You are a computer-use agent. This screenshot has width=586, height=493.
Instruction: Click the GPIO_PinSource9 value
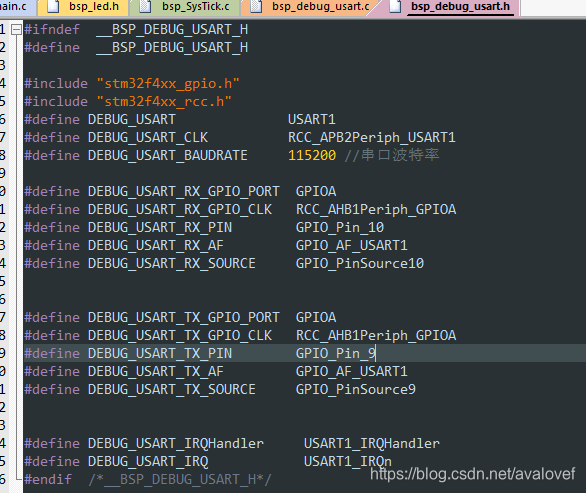point(355,389)
